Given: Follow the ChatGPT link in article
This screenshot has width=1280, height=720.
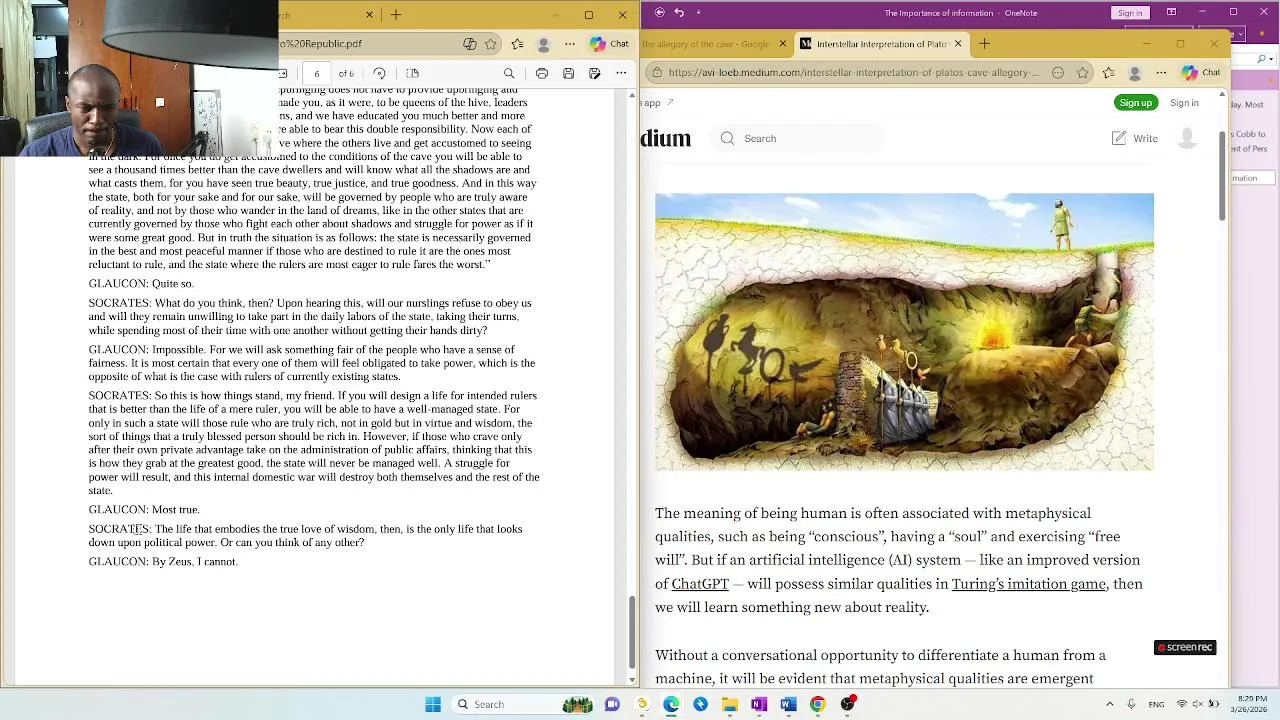Looking at the screenshot, I should [x=700, y=584].
